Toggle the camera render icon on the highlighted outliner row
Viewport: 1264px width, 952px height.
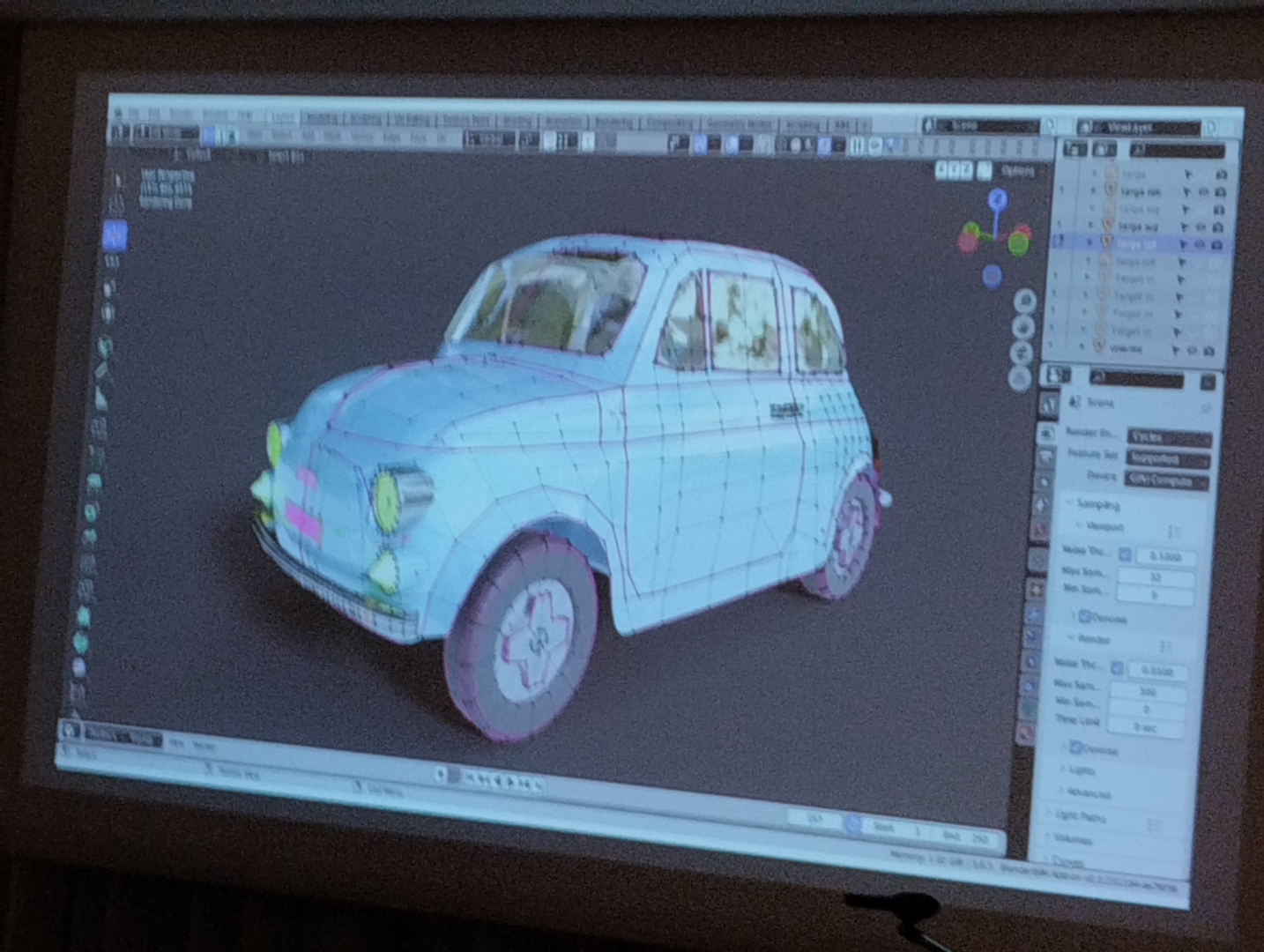(x=1217, y=243)
